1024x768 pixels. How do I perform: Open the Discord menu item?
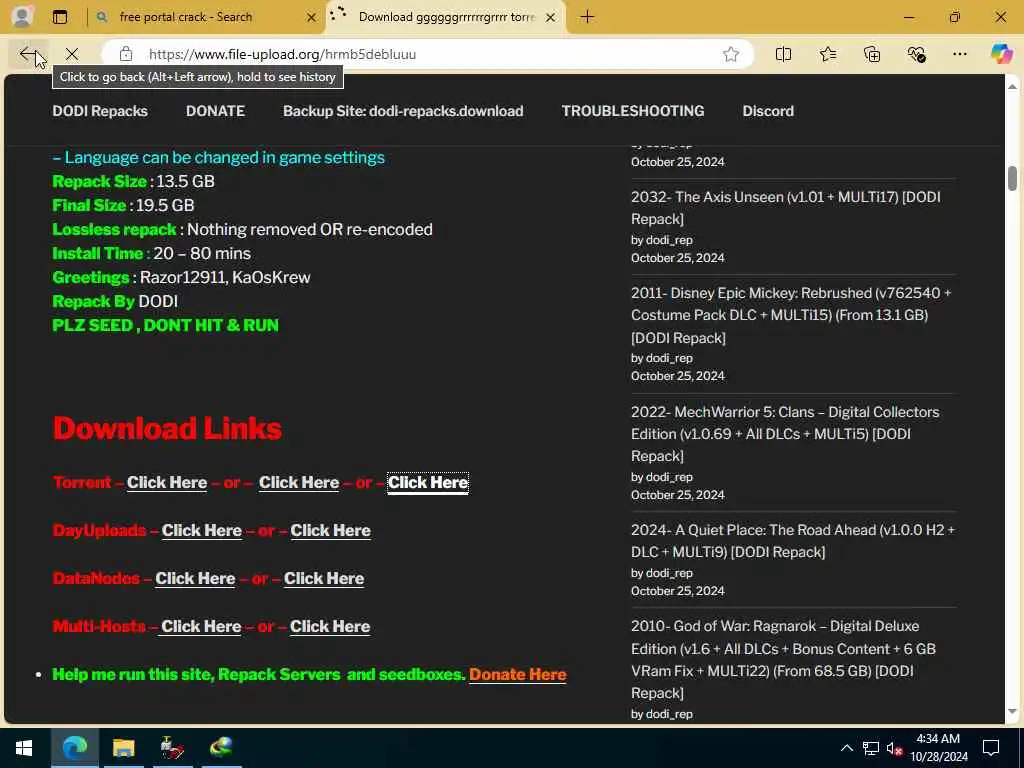(x=768, y=111)
